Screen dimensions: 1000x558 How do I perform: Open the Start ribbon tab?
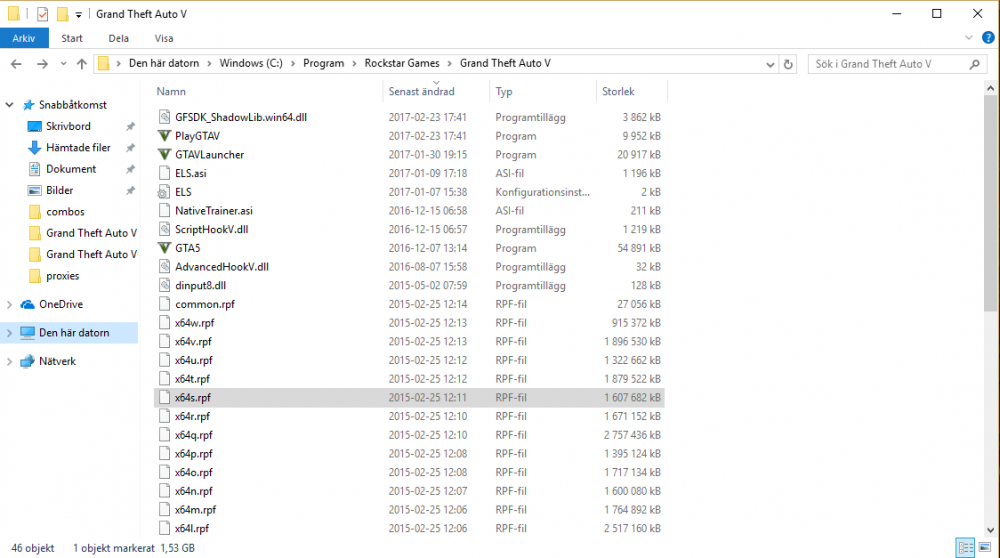(72, 38)
